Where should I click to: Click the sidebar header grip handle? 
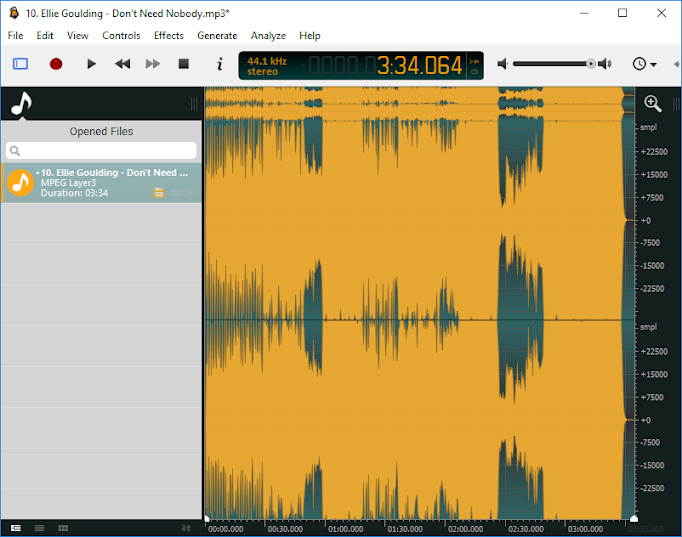point(194,104)
